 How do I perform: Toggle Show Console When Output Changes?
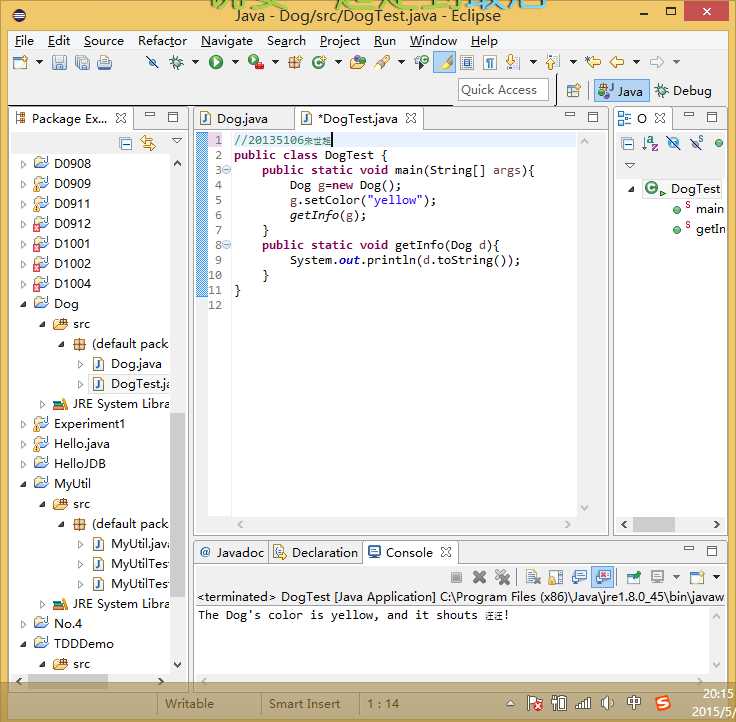[603, 577]
